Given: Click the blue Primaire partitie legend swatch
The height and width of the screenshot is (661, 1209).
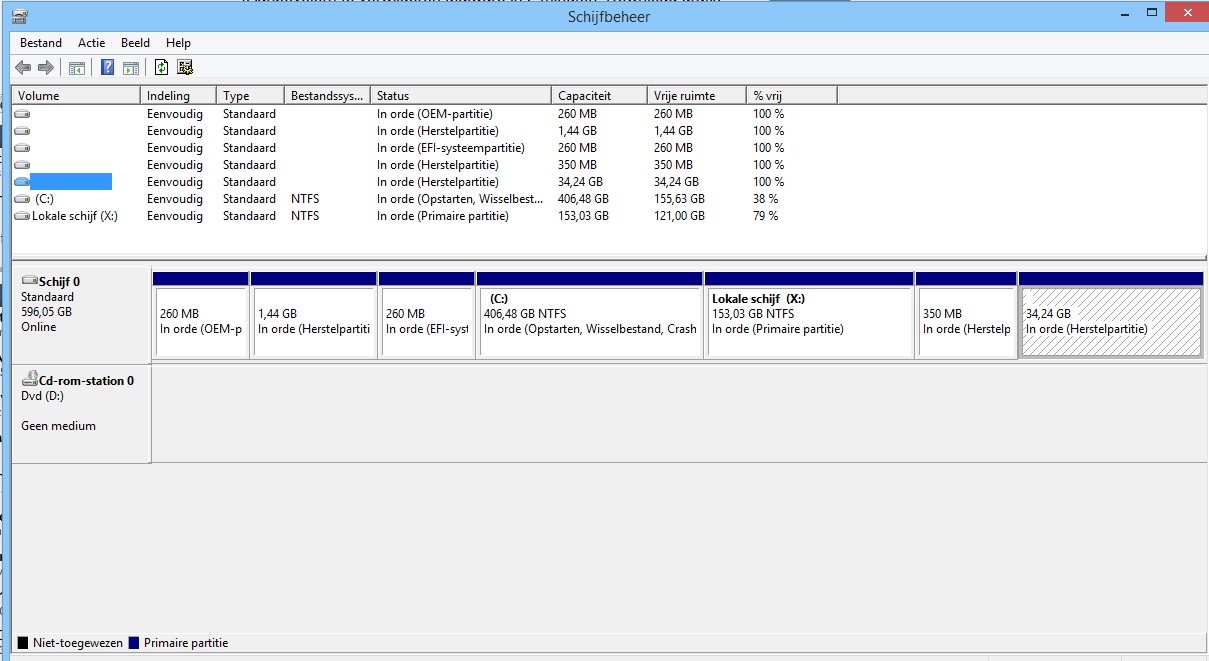Looking at the screenshot, I should [x=135, y=643].
